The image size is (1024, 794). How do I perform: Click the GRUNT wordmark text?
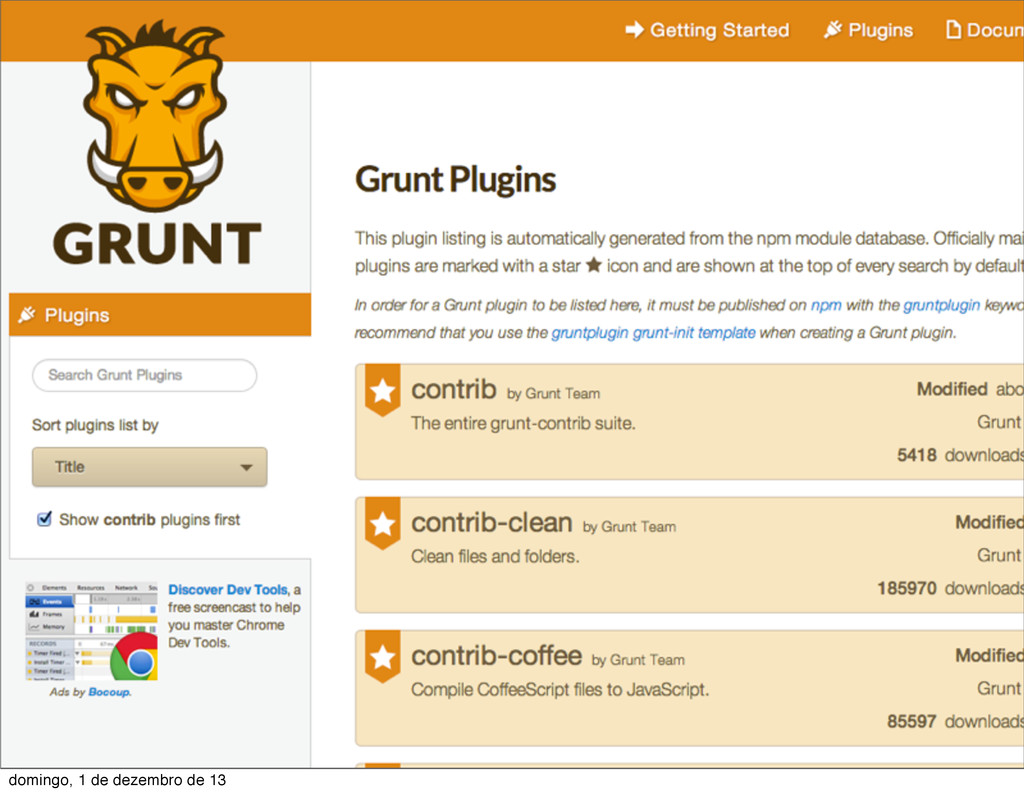click(x=157, y=243)
